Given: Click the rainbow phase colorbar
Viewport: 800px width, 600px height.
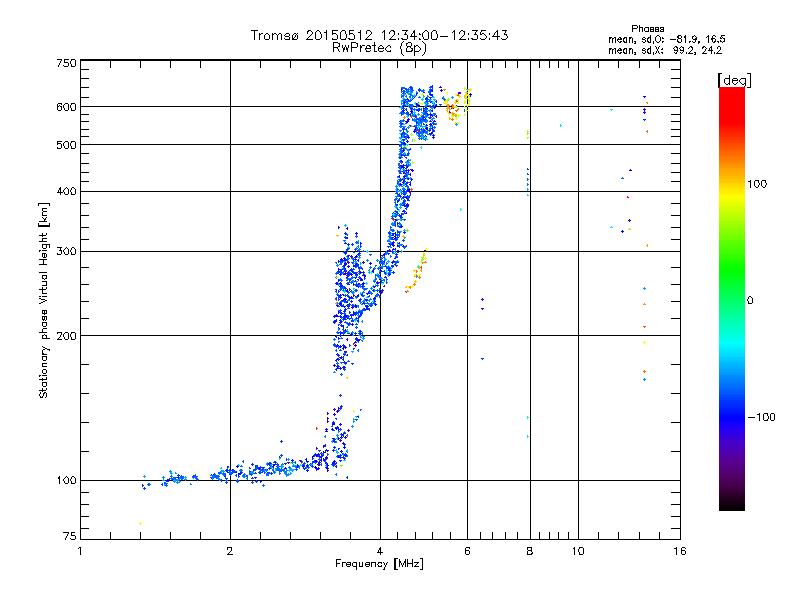Looking at the screenshot, I should coord(732,299).
